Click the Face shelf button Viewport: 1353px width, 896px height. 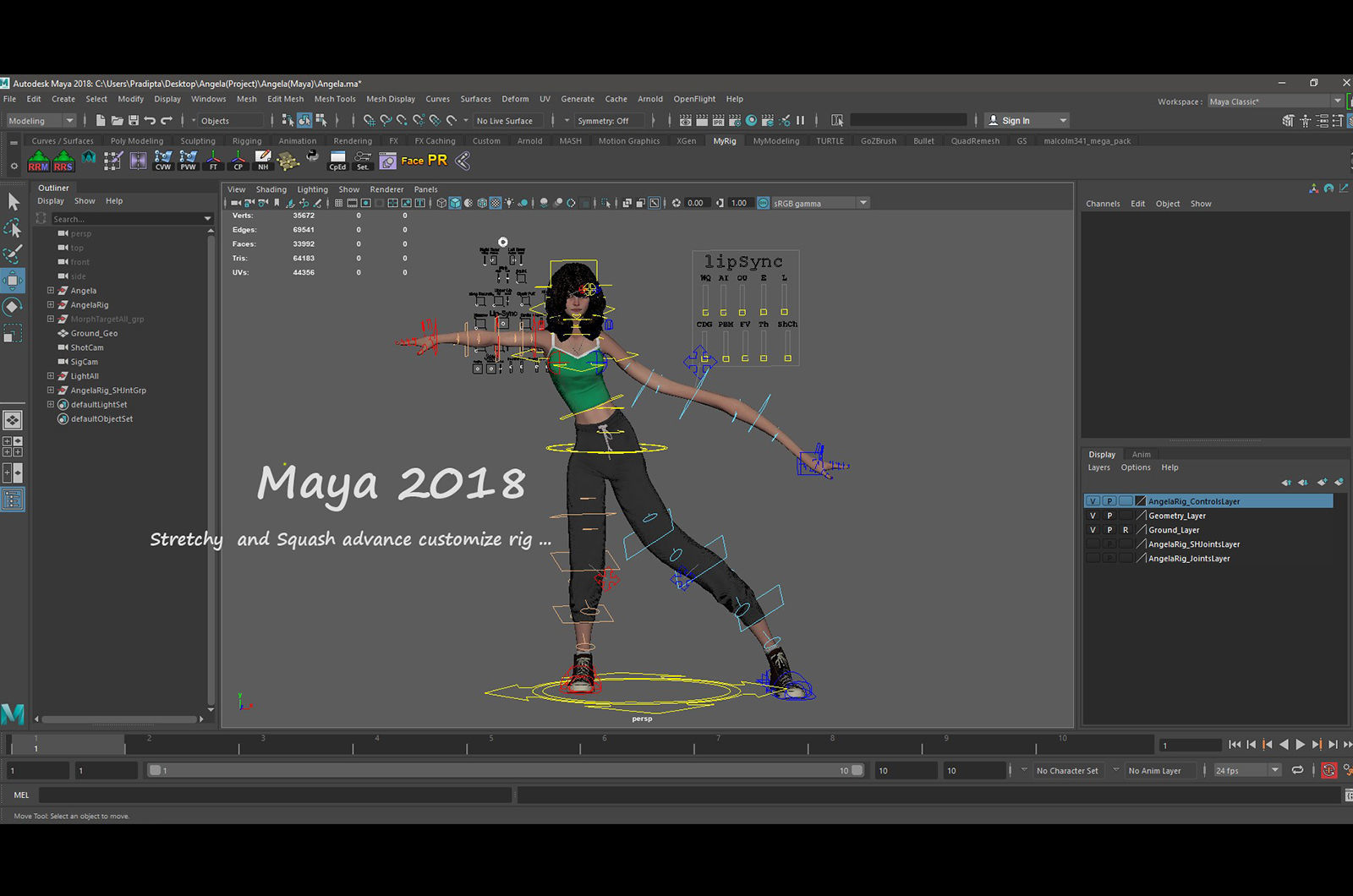tap(413, 161)
